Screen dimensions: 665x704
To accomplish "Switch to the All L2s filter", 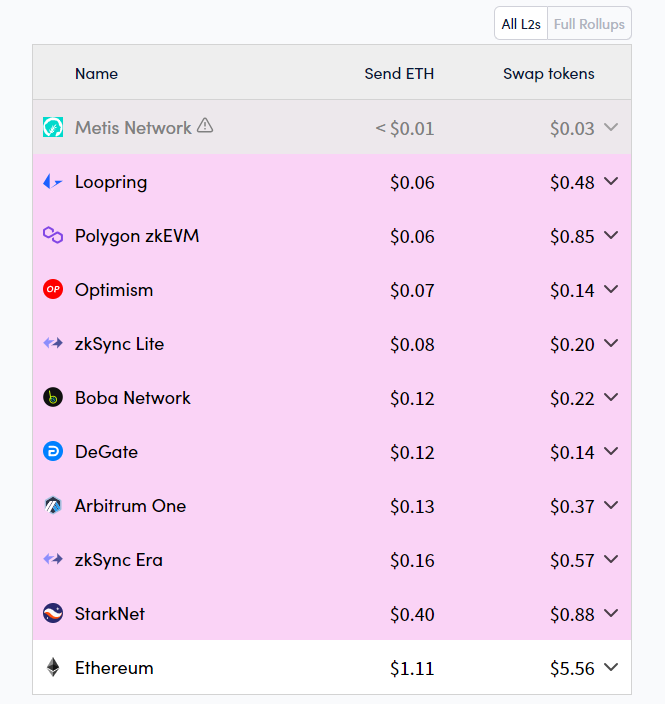I will point(521,24).
